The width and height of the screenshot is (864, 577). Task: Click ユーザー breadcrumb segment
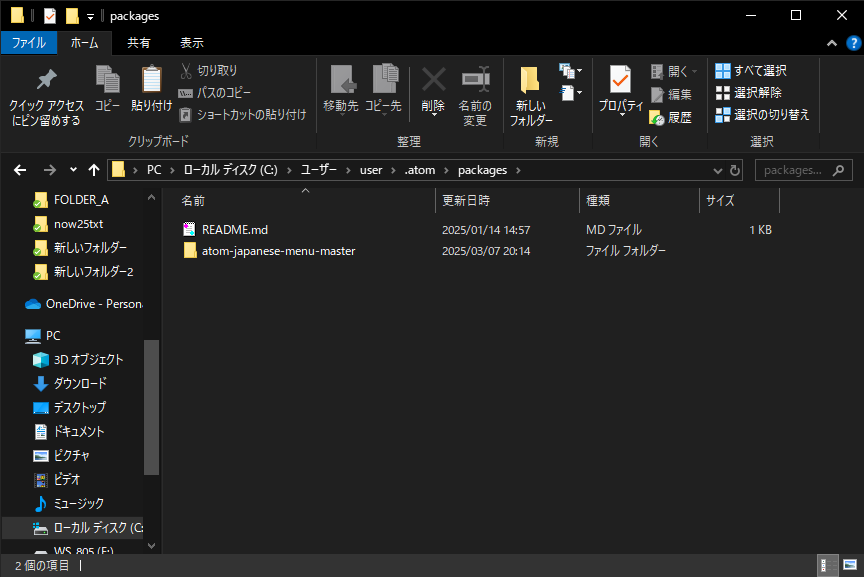318,170
